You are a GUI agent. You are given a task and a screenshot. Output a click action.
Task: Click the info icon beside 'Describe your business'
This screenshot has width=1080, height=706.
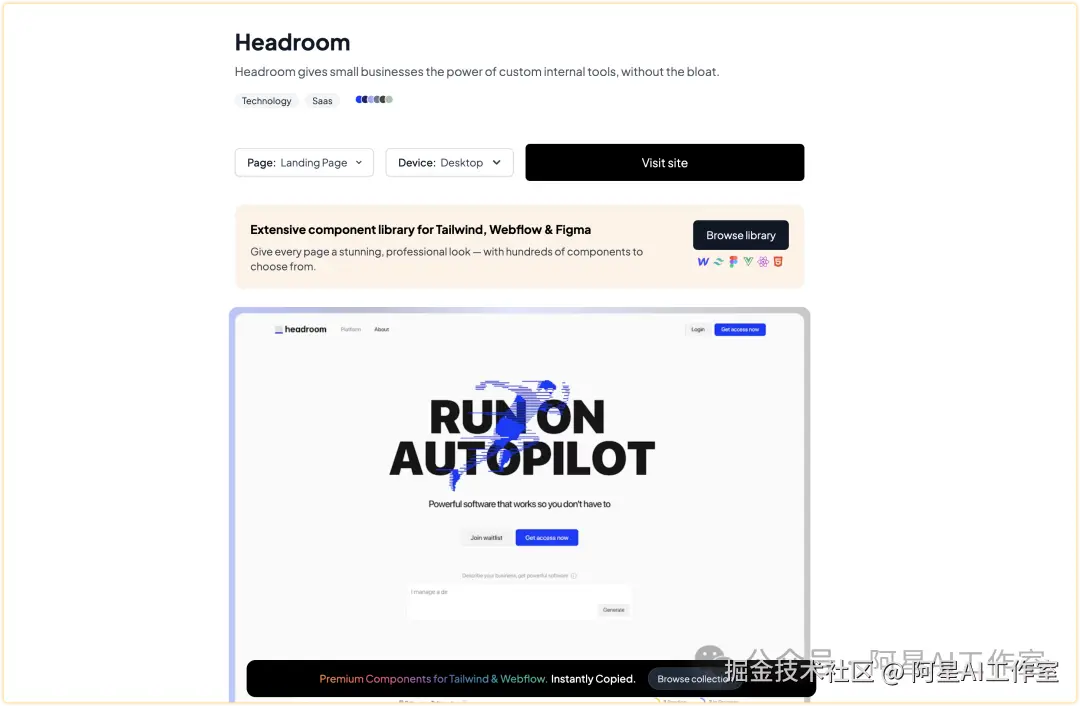coord(574,576)
